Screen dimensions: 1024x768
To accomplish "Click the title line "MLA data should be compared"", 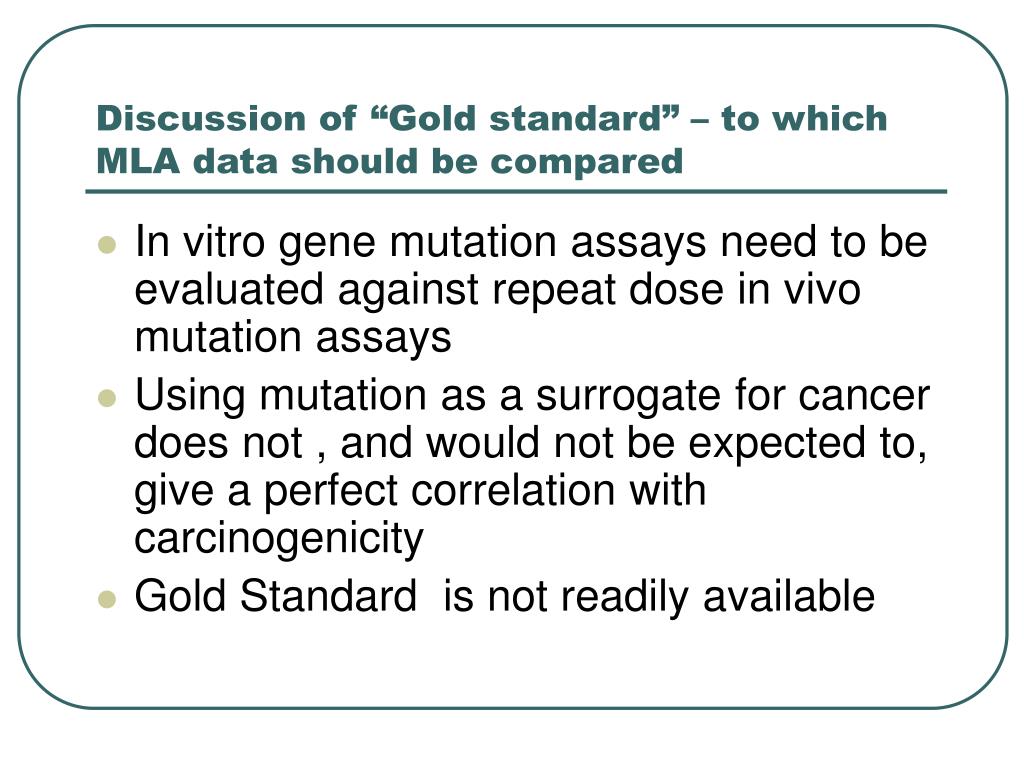I will point(390,161).
